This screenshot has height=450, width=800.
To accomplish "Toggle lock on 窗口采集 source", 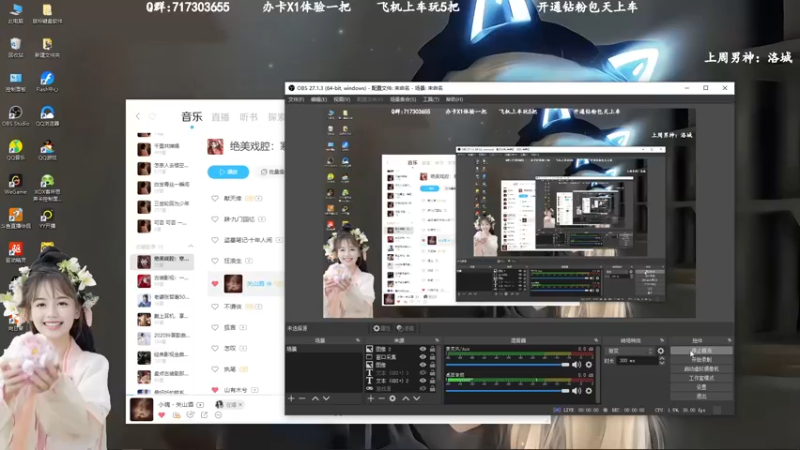I will [432, 357].
